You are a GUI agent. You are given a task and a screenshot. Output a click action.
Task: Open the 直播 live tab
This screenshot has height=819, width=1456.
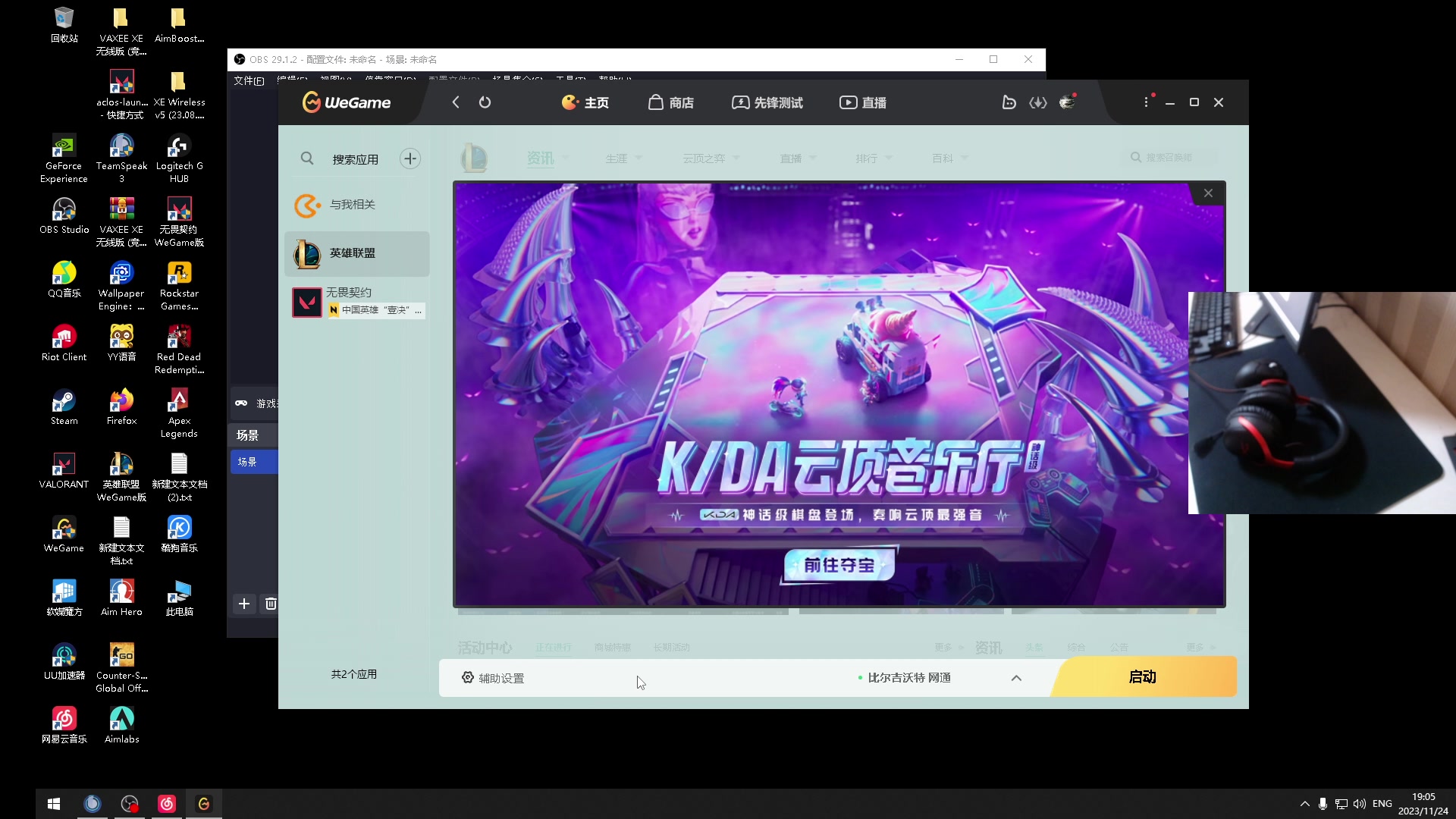click(863, 102)
